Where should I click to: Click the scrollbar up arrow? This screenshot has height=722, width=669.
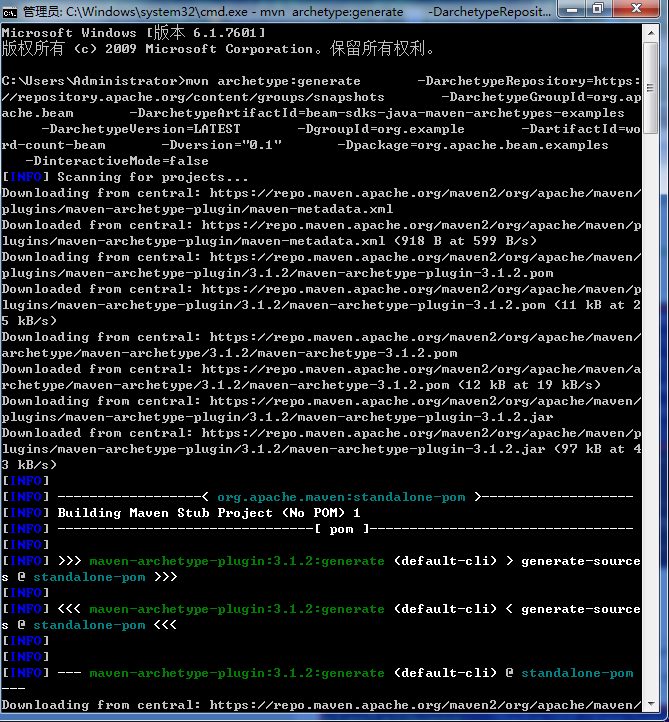click(651, 33)
